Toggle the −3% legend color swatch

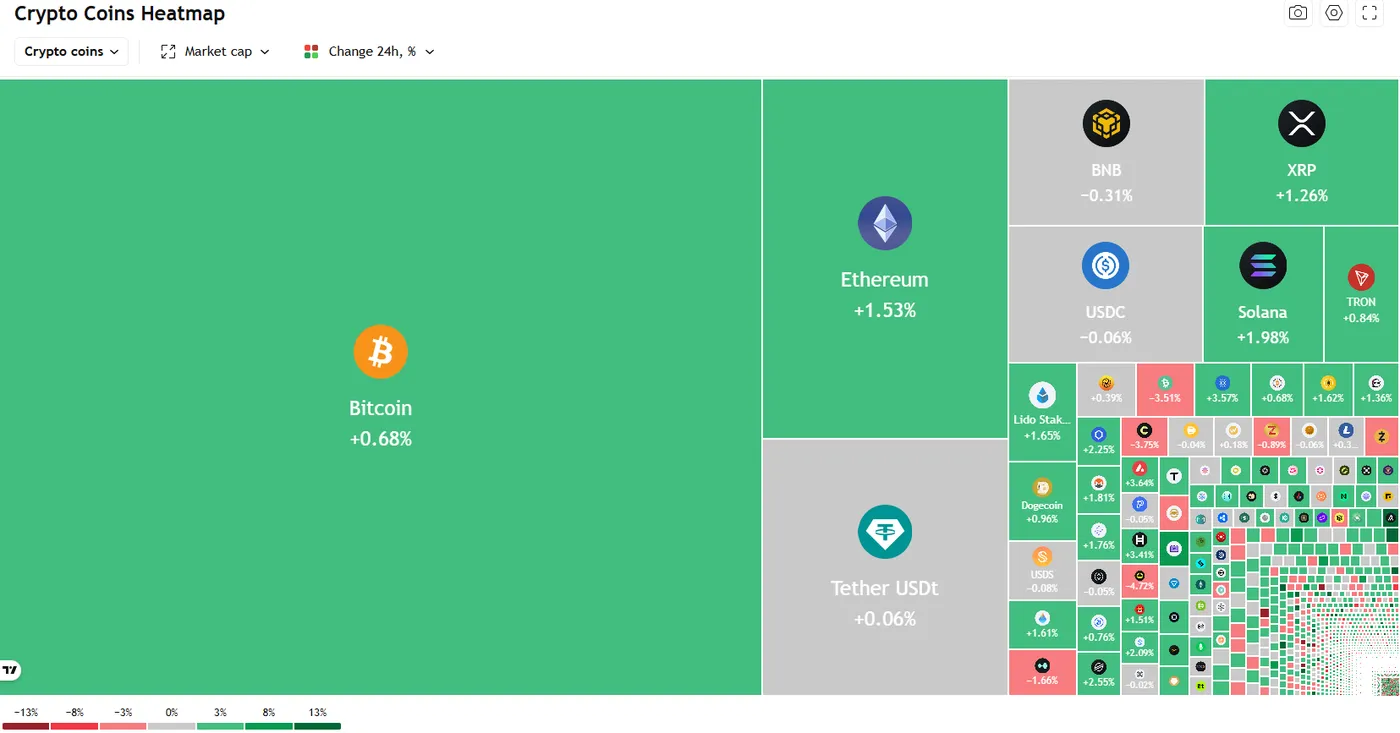123,726
